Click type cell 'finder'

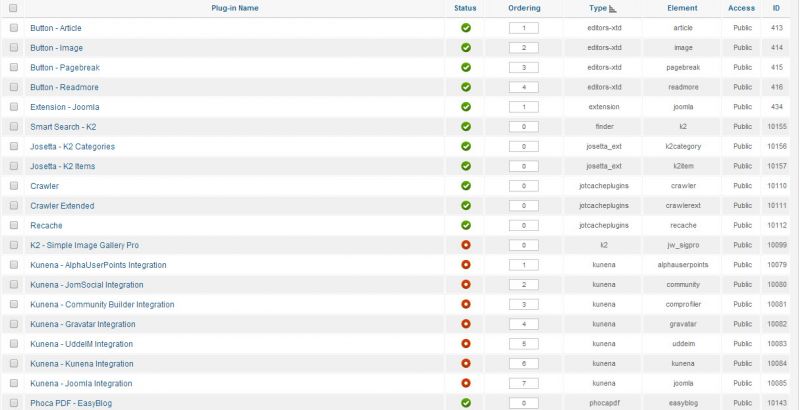pyautogui.click(x=604, y=126)
